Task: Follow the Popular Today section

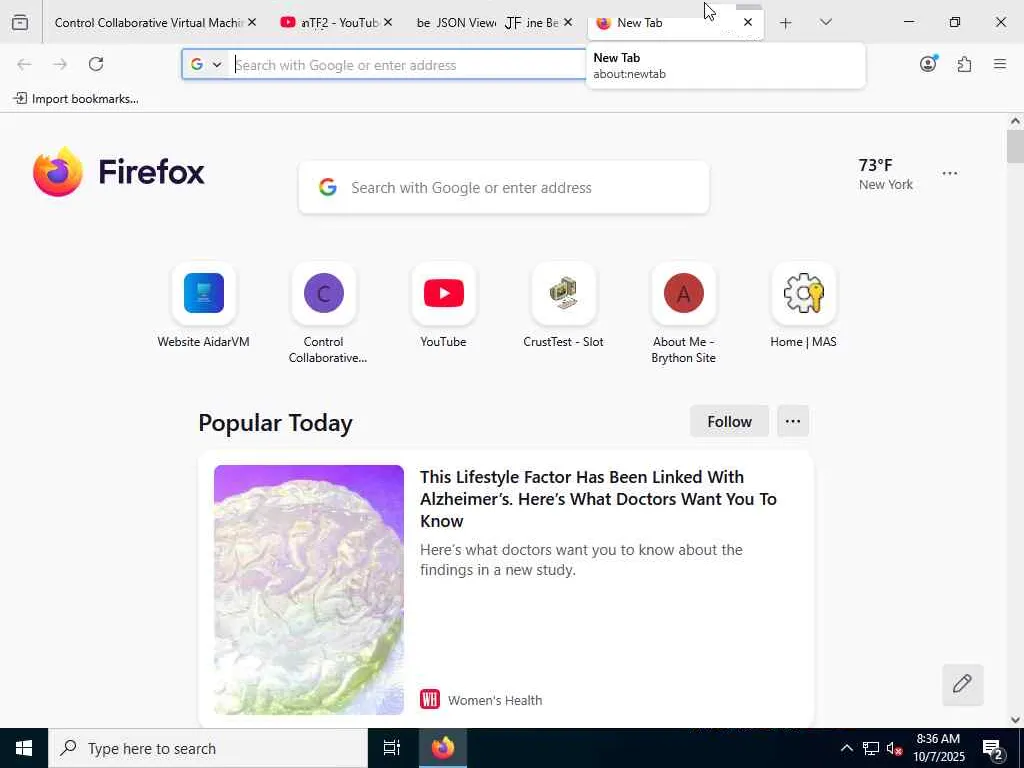Action: click(729, 421)
